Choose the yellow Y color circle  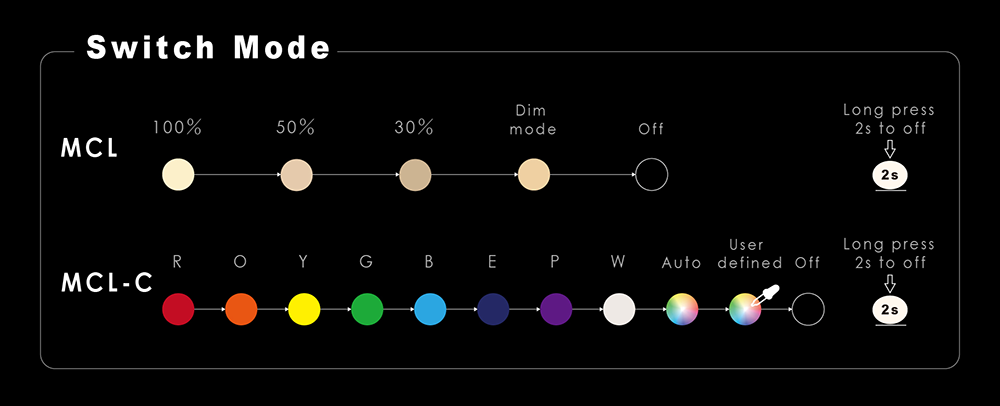[x=304, y=309]
